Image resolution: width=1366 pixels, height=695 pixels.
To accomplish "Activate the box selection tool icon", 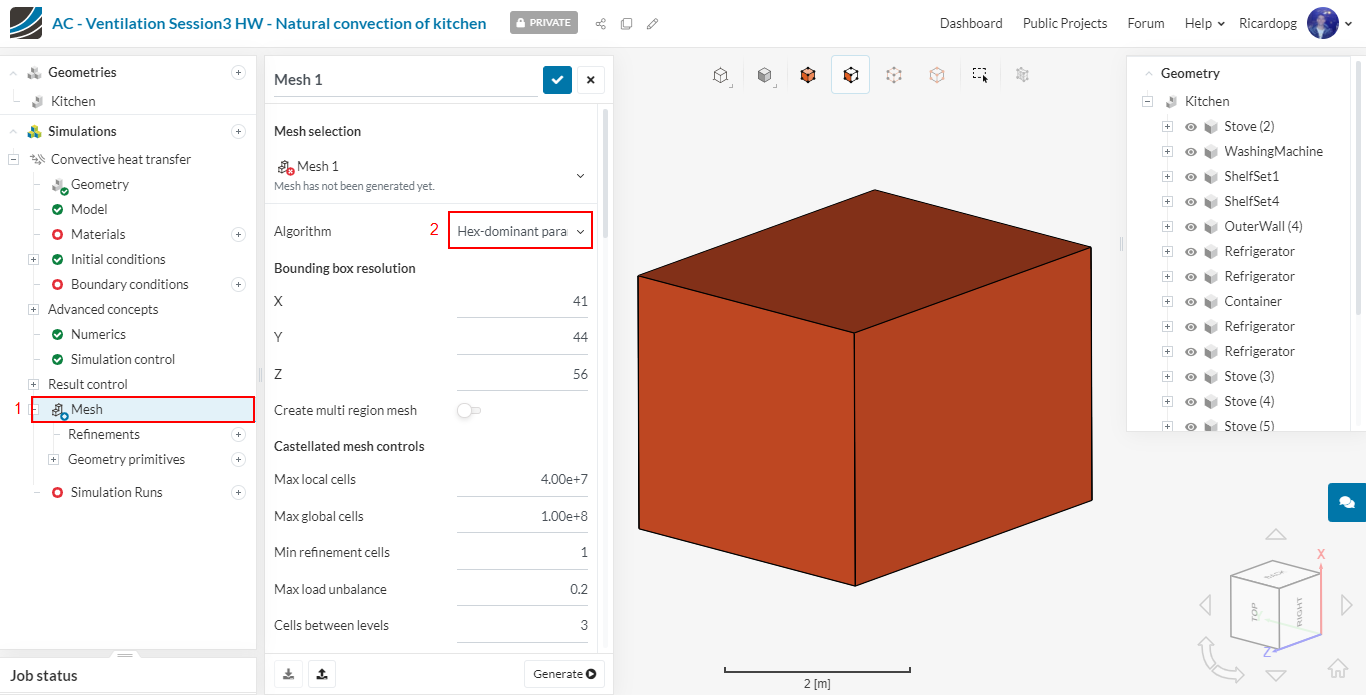I will coord(980,75).
